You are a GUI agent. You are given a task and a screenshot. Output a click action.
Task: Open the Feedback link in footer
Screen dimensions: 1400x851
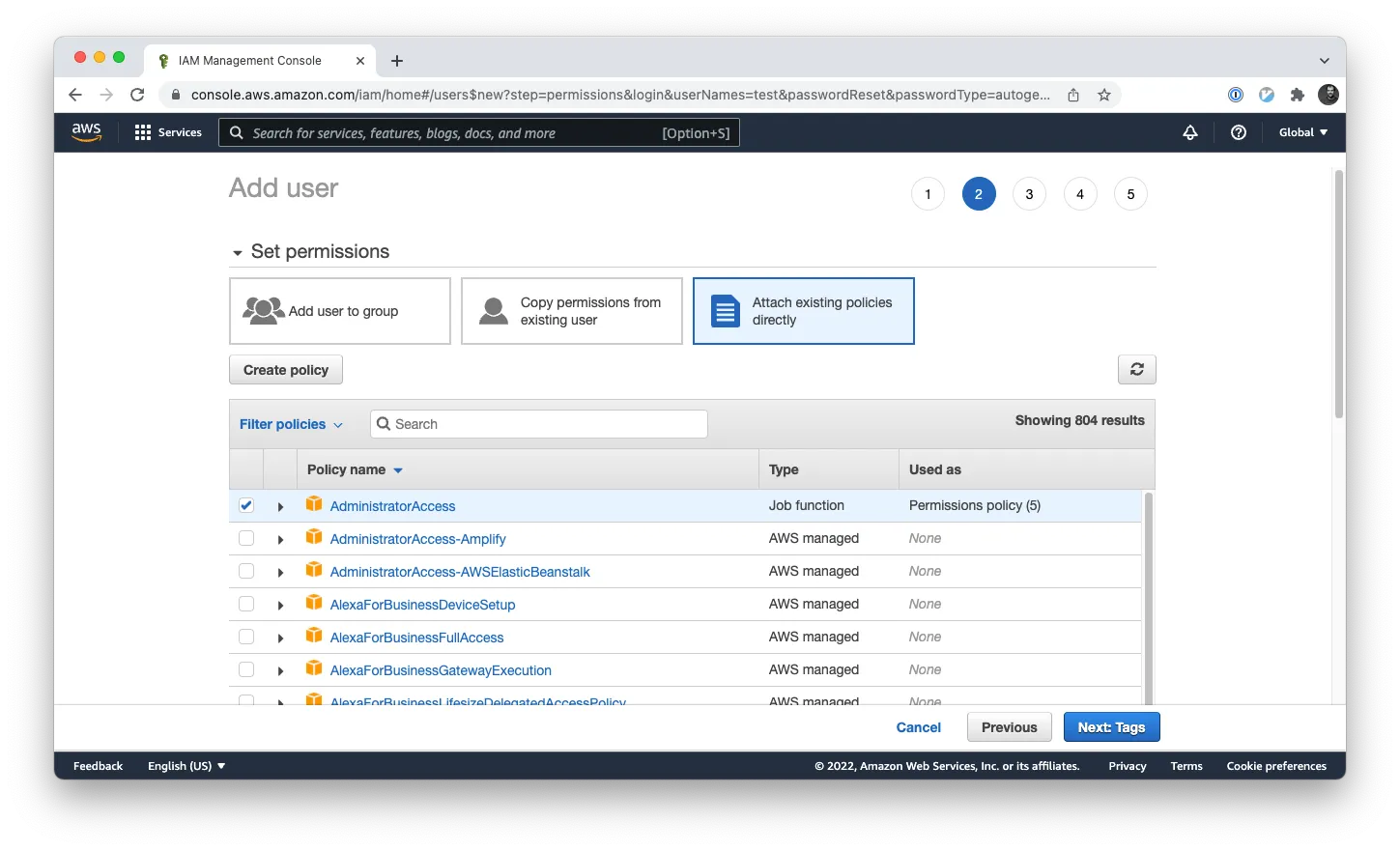pos(99,766)
